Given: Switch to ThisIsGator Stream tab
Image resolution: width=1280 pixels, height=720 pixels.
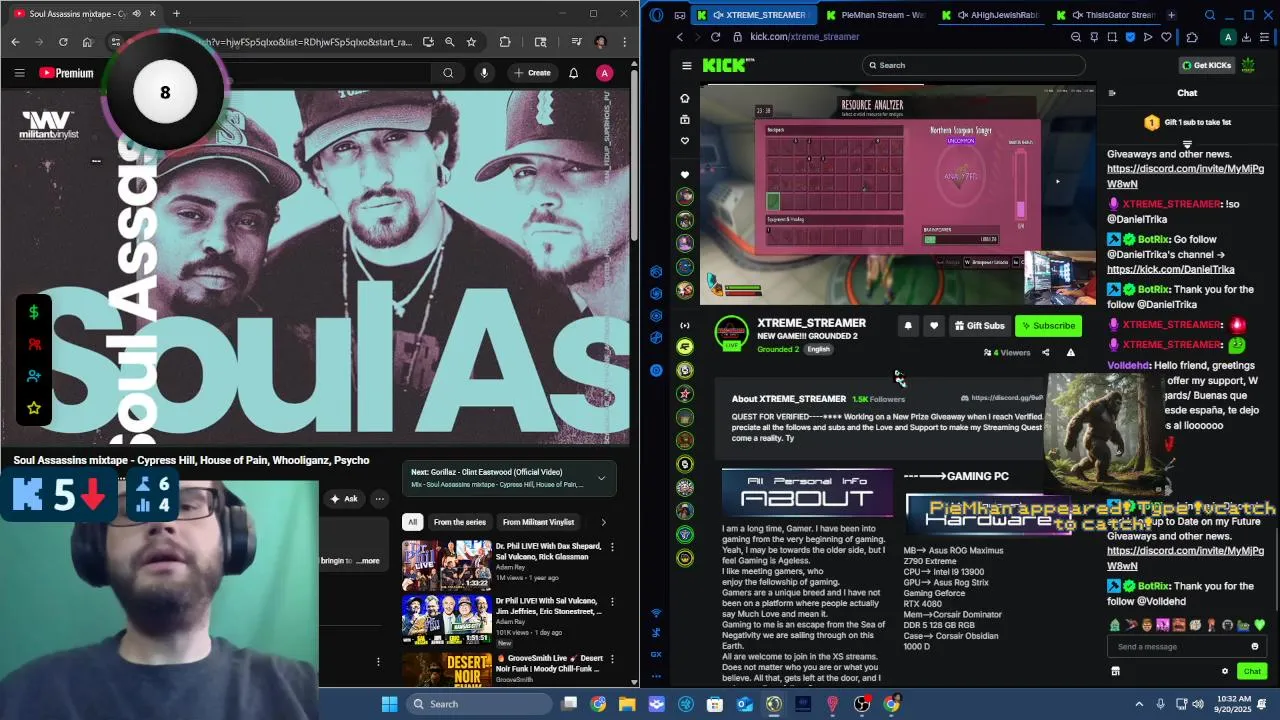Looking at the screenshot, I should coord(1108,15).
